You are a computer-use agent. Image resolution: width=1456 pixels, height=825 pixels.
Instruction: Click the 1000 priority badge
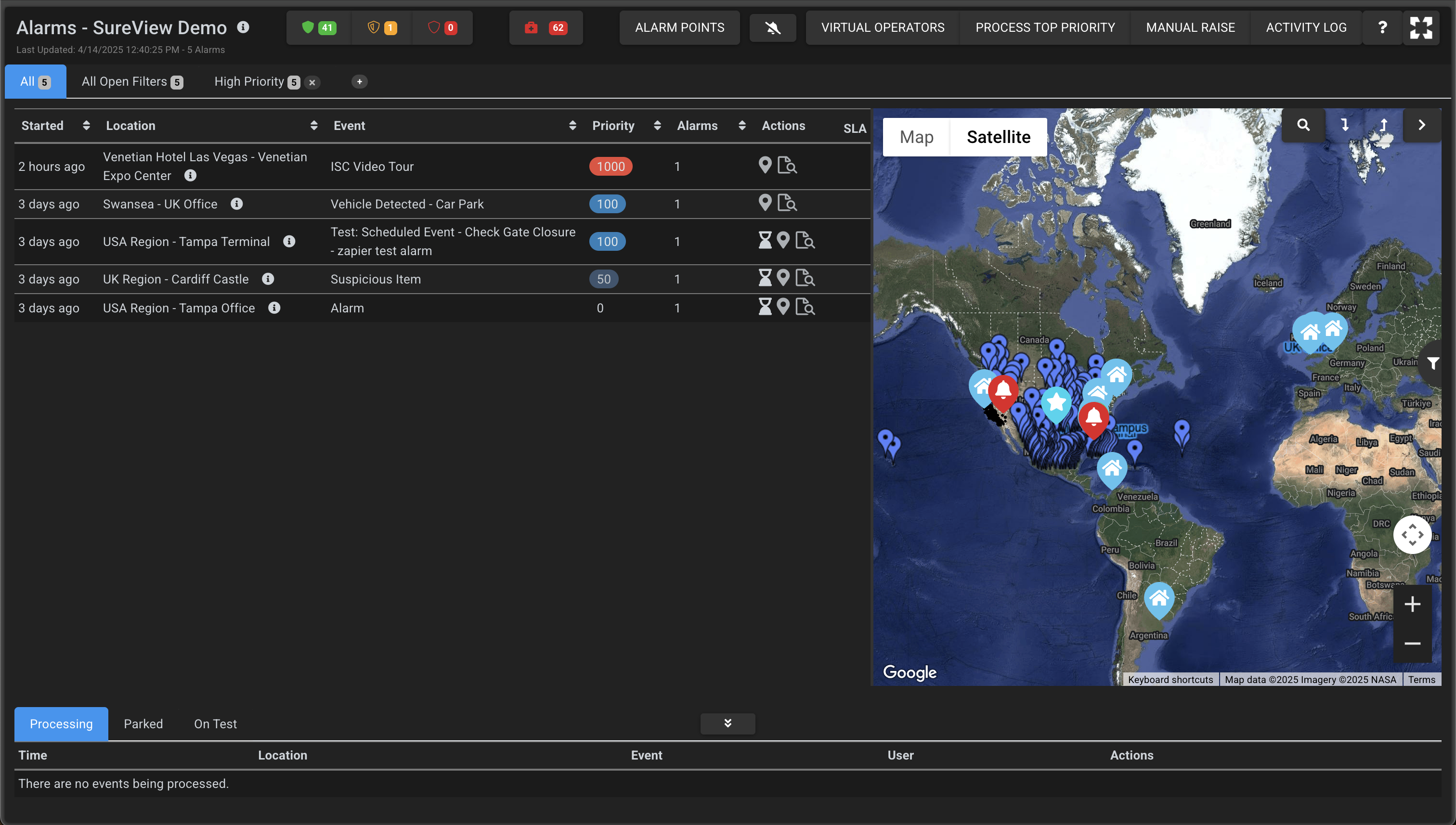pyautogui.click(x=611, y=167)
